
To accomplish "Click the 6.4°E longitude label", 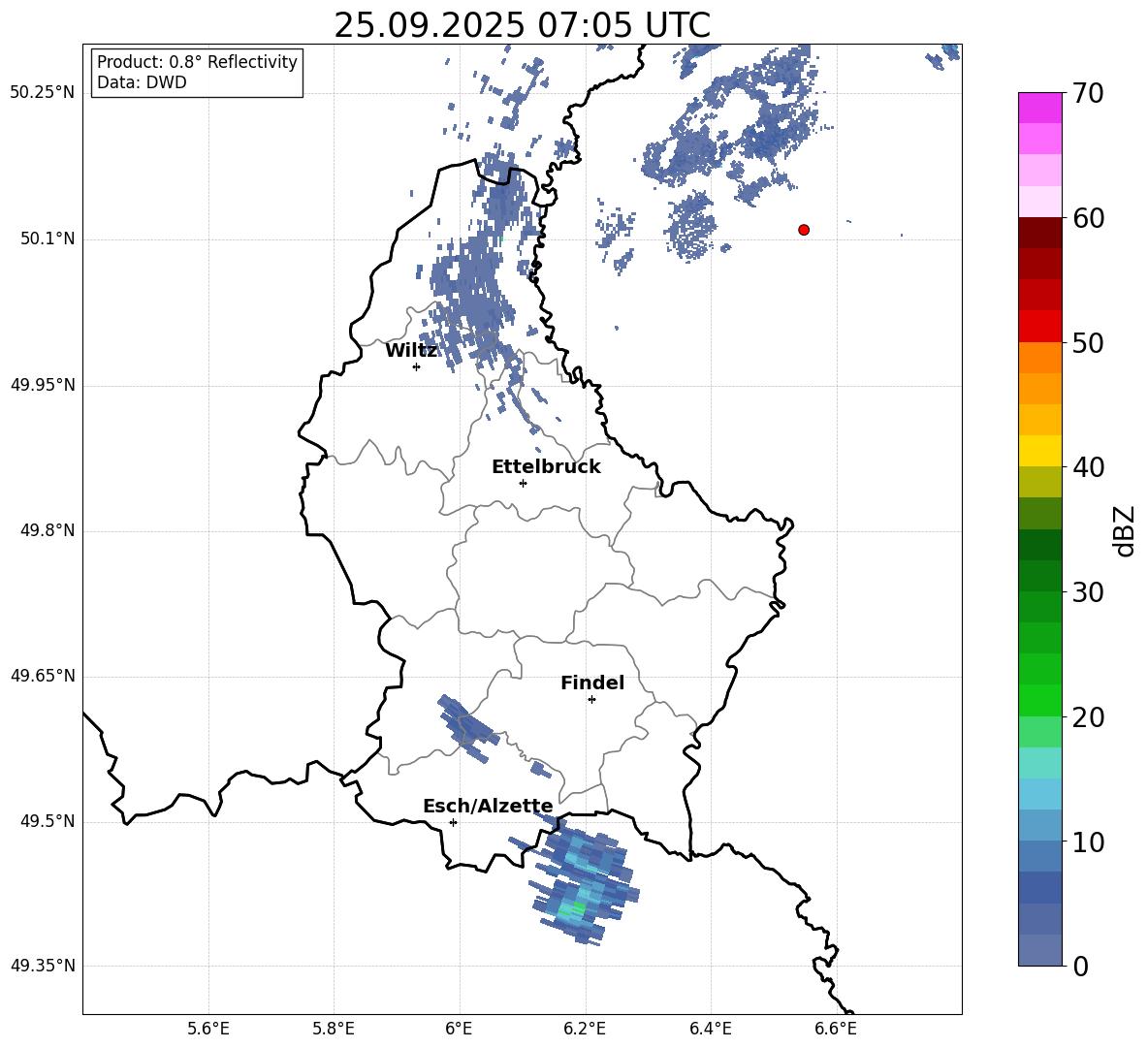I will [x=710, y=1029].
